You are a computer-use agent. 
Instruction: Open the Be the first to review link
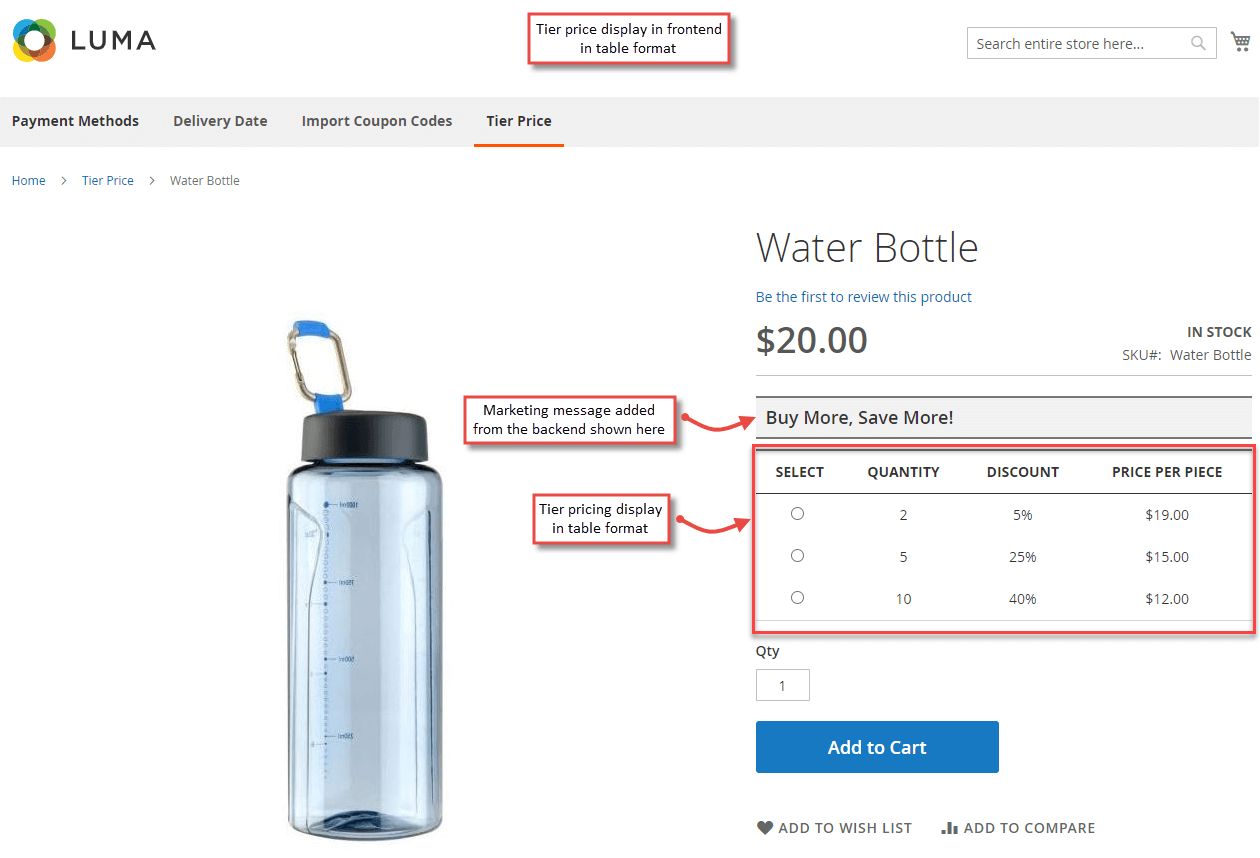863,296
